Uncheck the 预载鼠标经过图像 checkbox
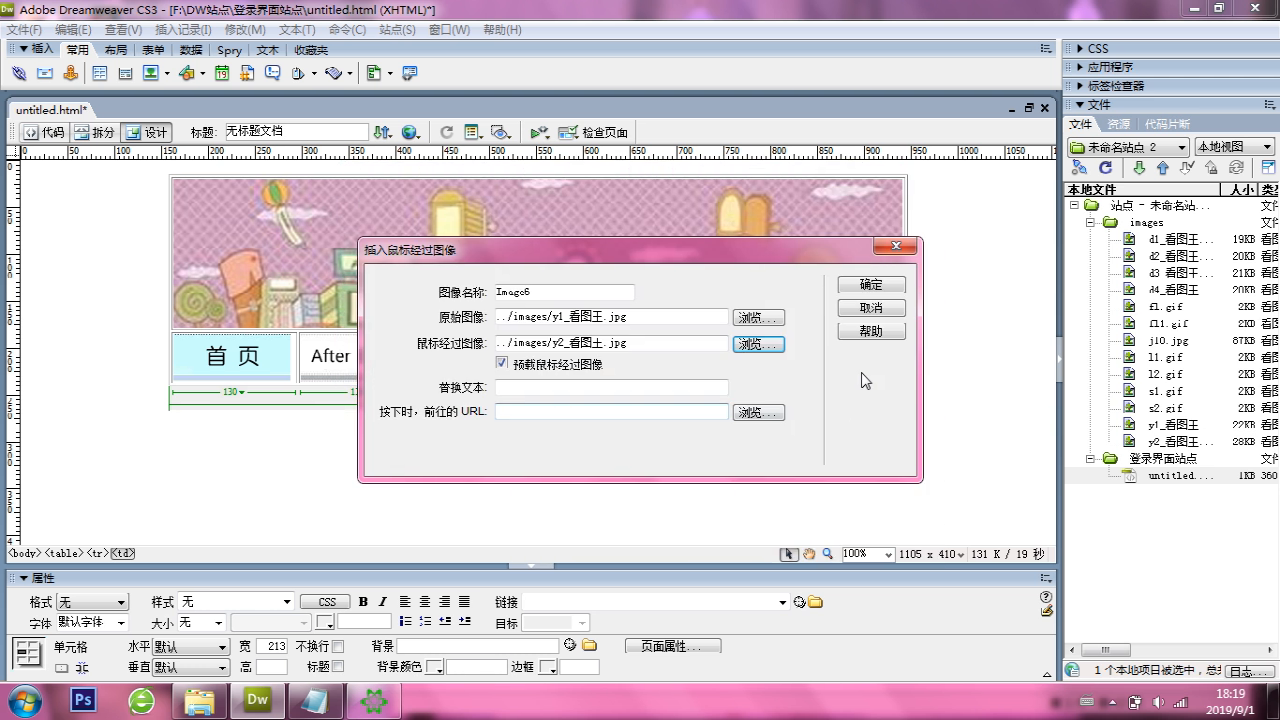The height and width of the screenshot is (720, 1280). pyautogui.click(x=502, y=364)
